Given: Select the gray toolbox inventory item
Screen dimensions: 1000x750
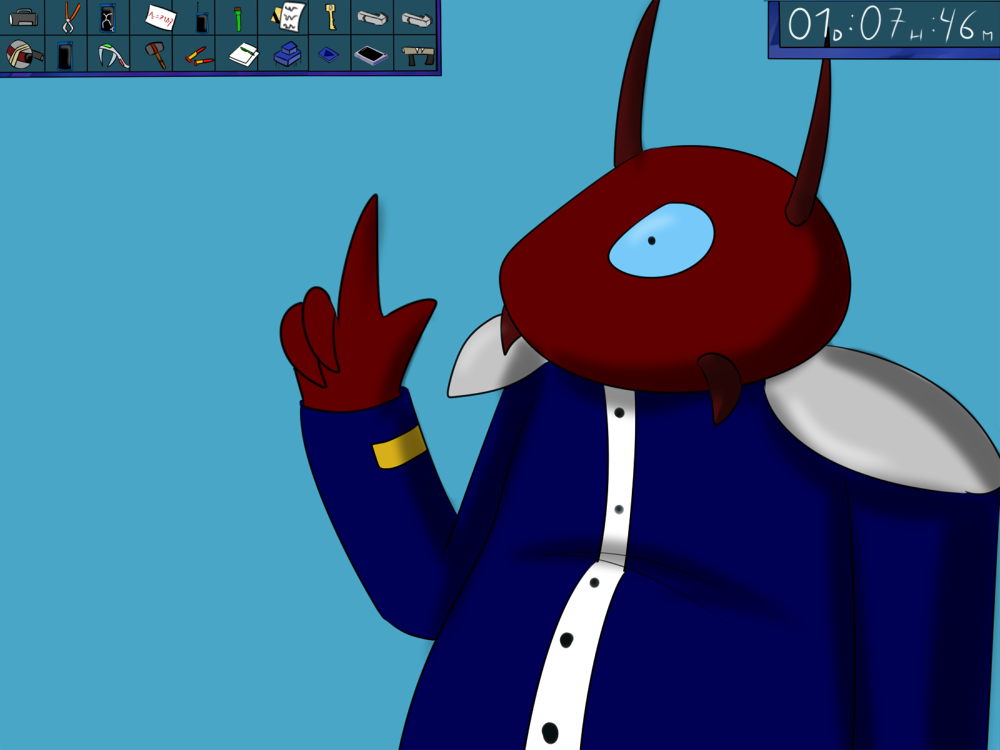Looking at the screenshot, I should [x=22, y=17].
